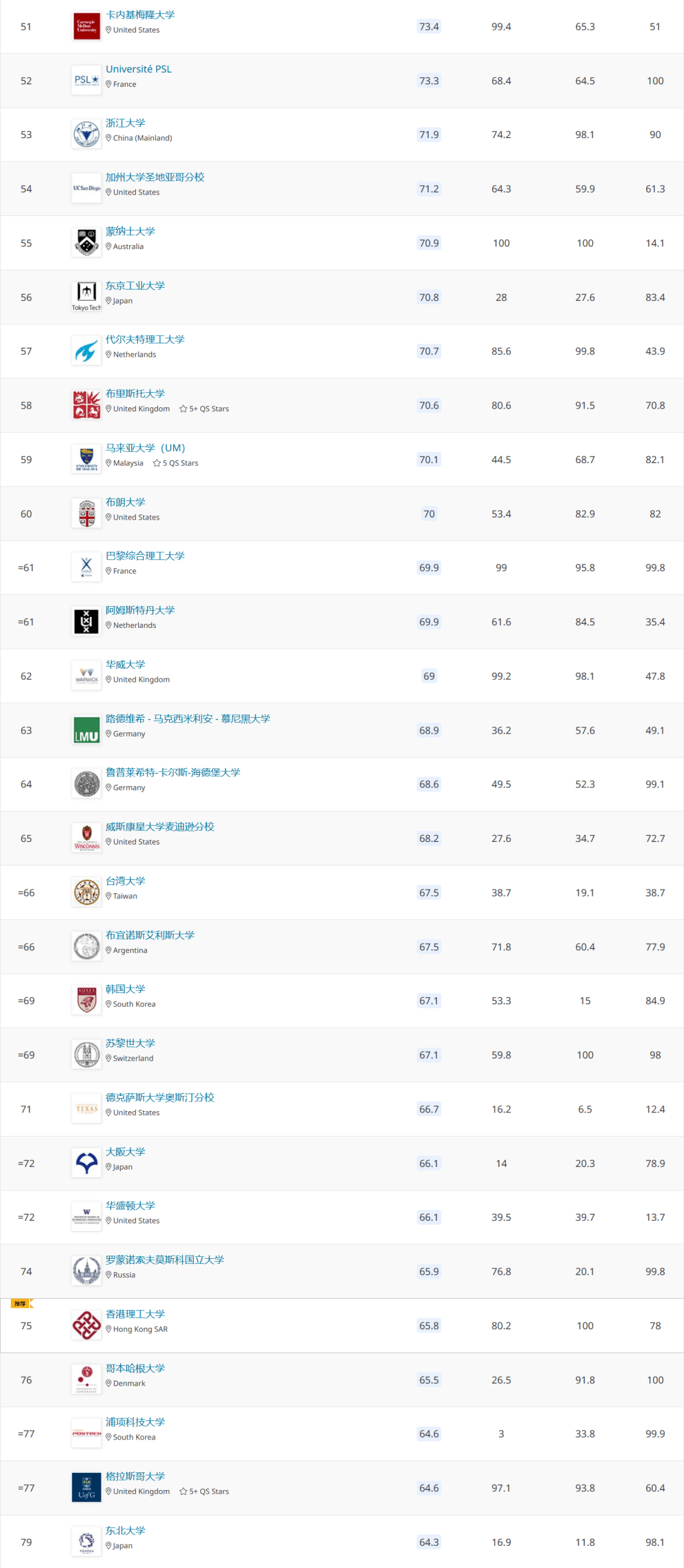
Task: Open the 蒙纳士大学 link
Action: 130,231
